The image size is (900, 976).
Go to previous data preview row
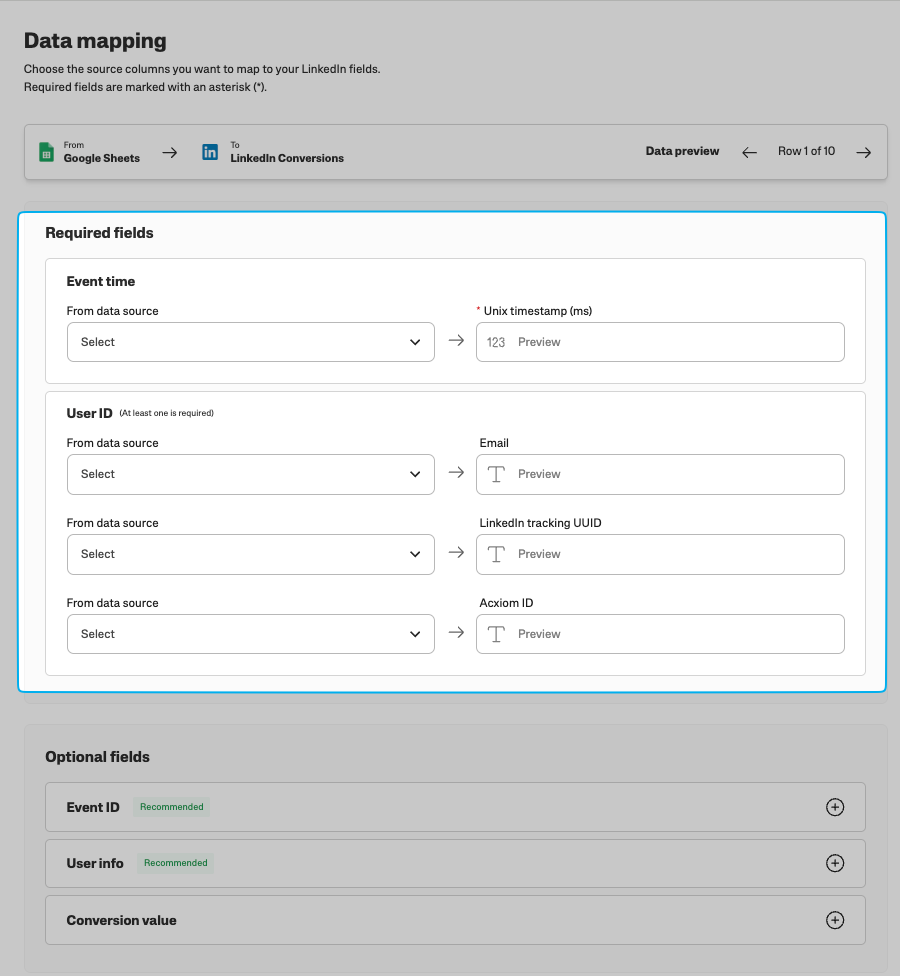pyautogui.click(x=749, y=152)
